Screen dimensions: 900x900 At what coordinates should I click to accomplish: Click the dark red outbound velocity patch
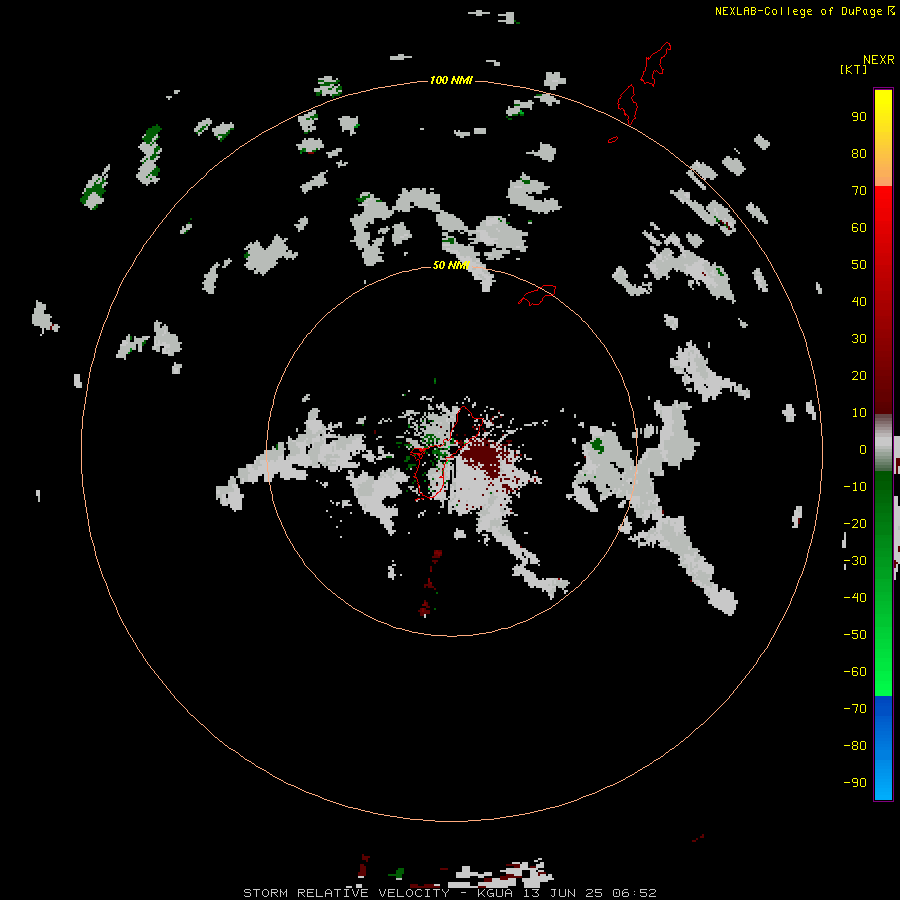[x=482, y=456]
